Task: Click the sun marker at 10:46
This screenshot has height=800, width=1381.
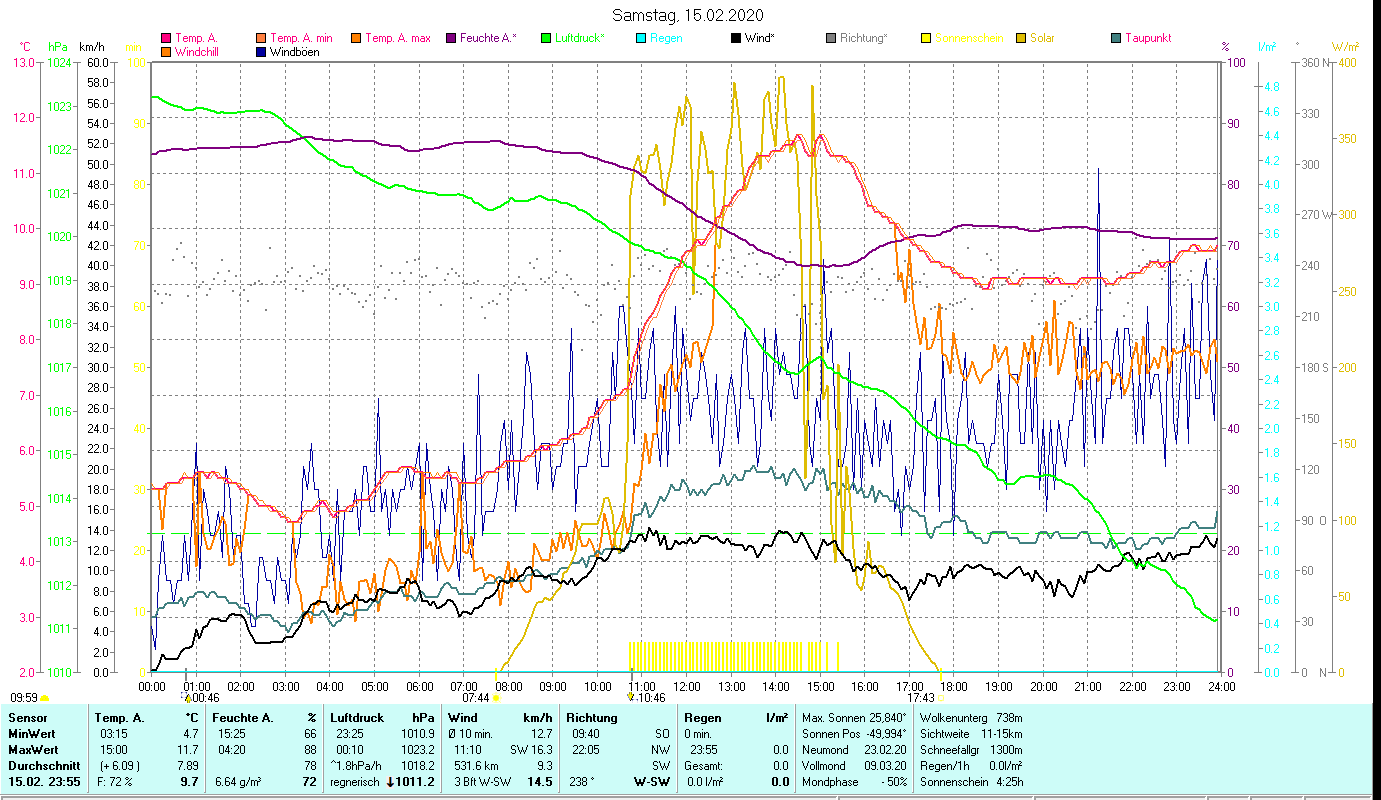Action: click(x=630, y=698)
